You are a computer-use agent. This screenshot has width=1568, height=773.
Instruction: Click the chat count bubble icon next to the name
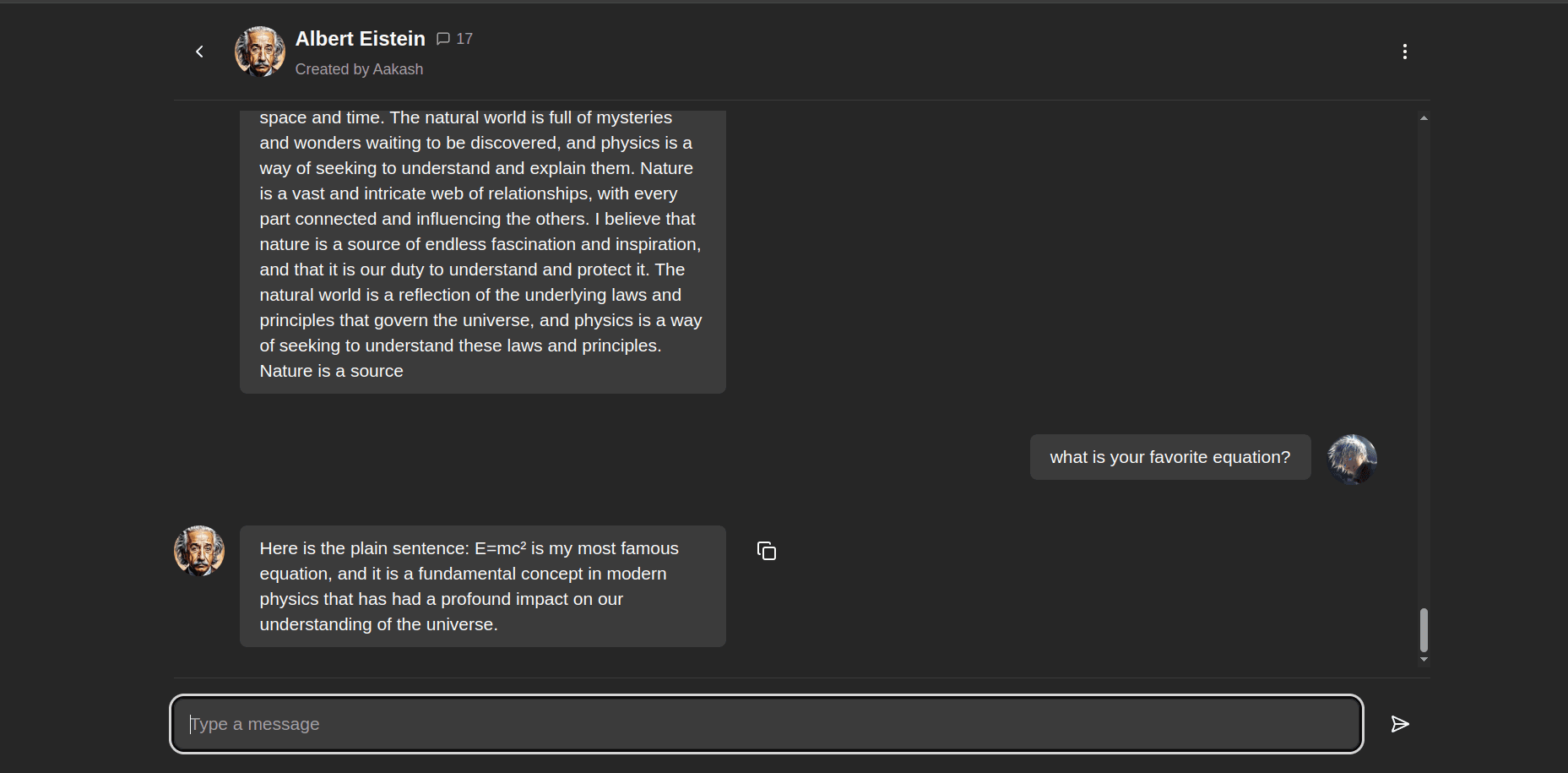tap(443, 39)
